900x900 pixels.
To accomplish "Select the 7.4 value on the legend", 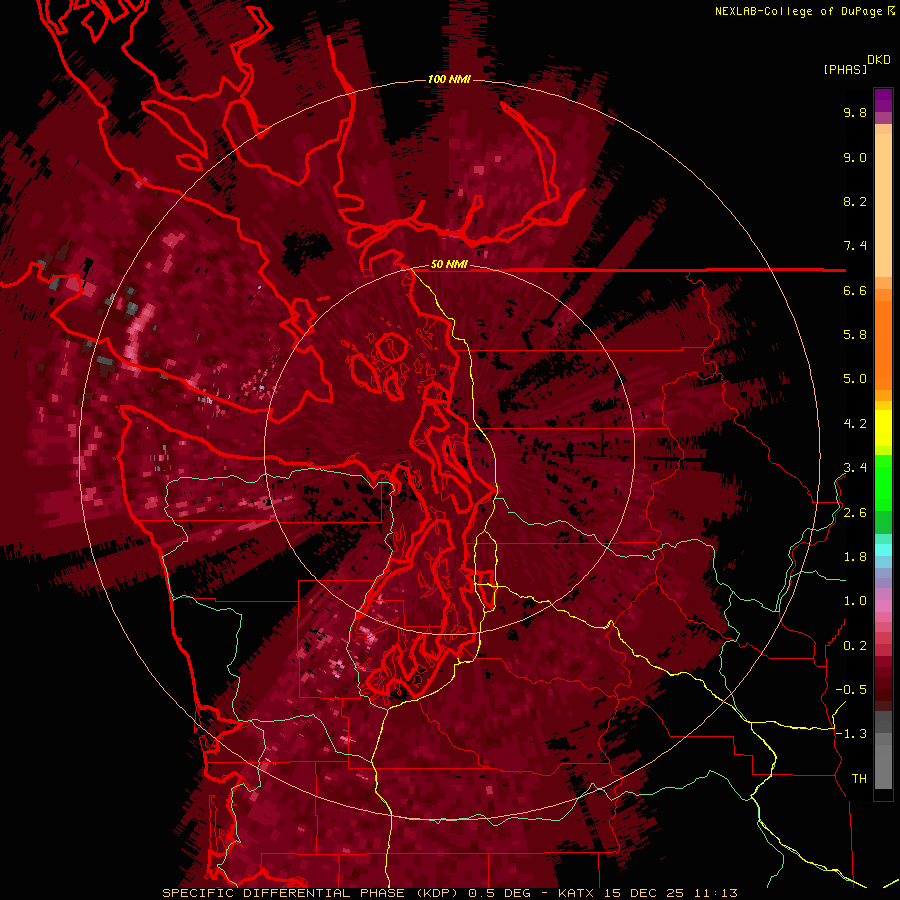I will pyautogui.click(x=855, y=246).
